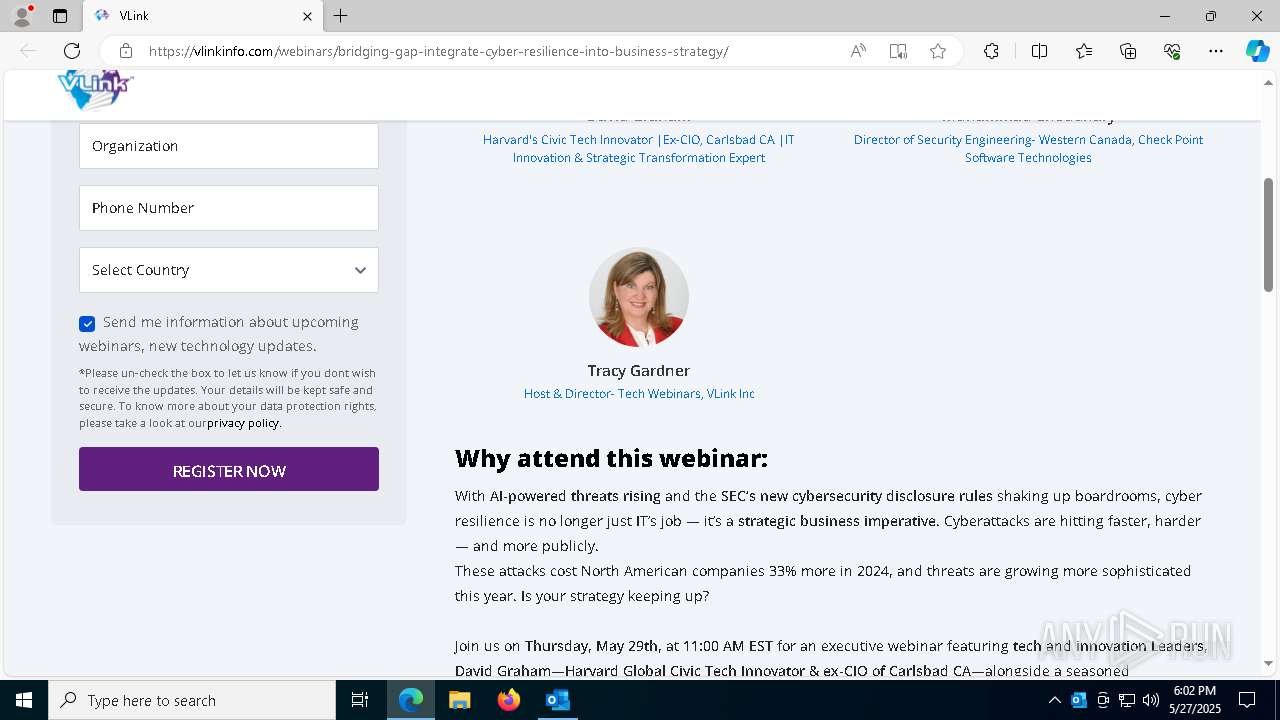The image size is (1280, 720).
Task: Click Host & Director title link
Action: (639, 394)
